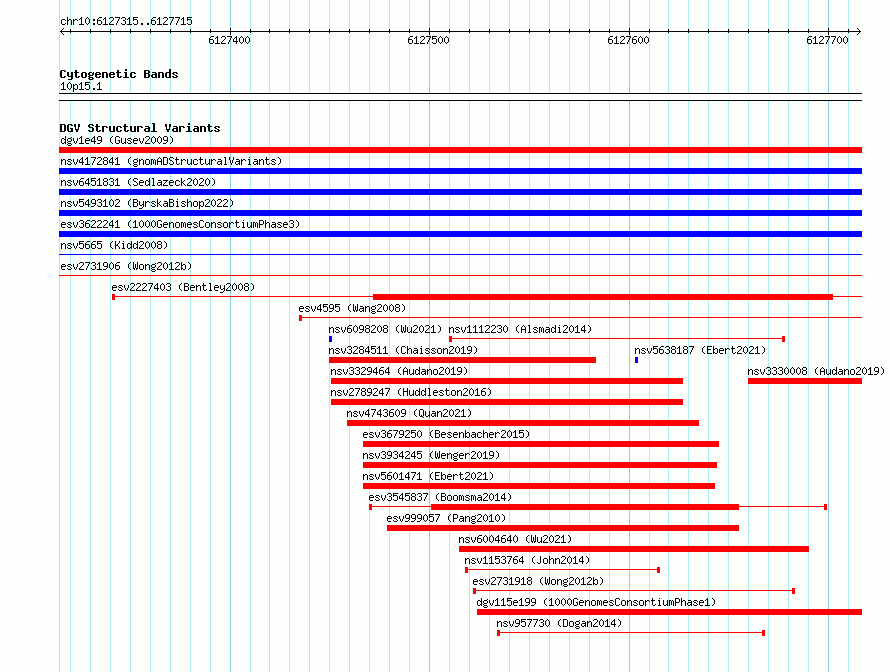This screenshot has width=890, height=672.
Task: Click the small blue nsv6098208 marker
Action: (330, 339)
